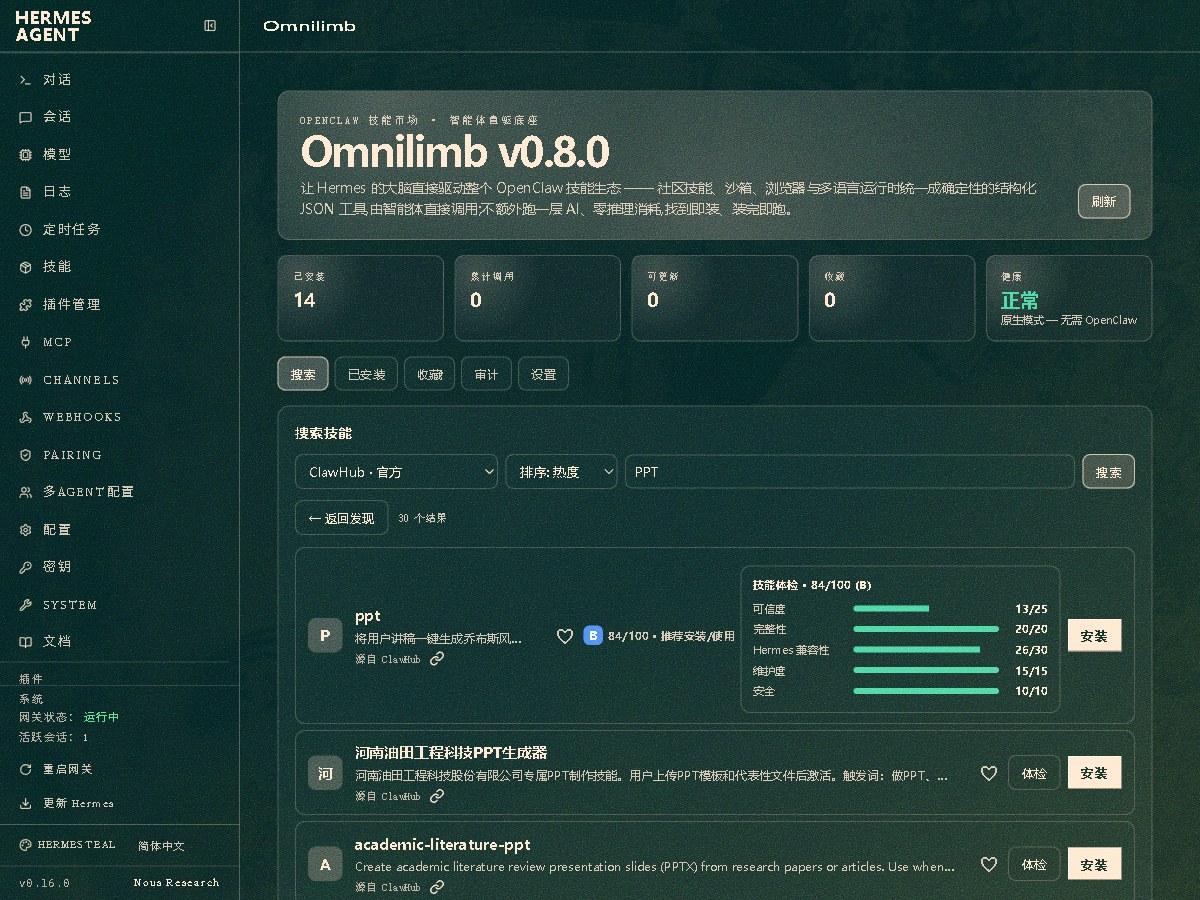
Task: Install the ppt skill
Action: click(x=1094, y=636)
